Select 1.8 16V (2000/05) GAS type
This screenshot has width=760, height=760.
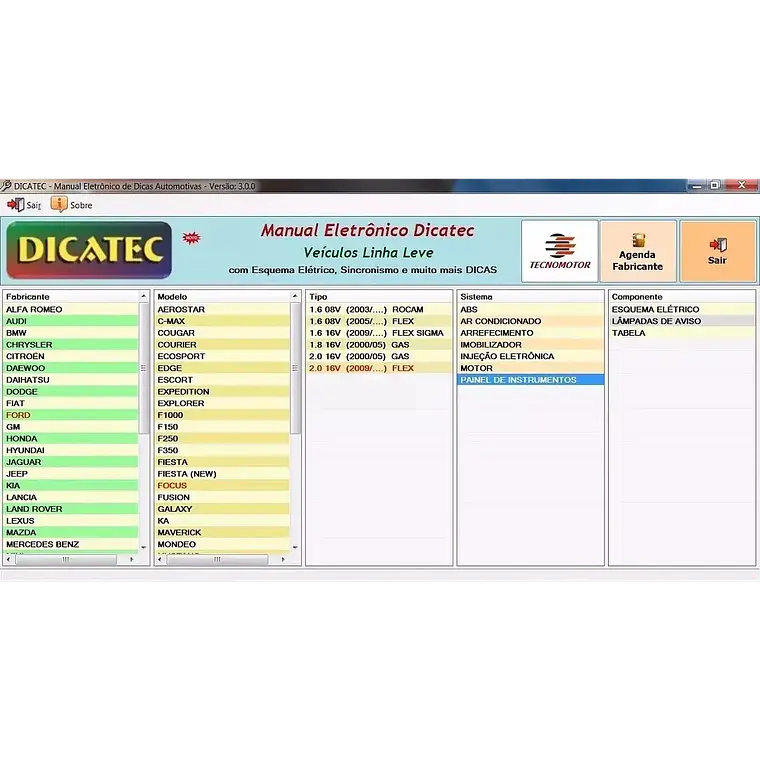(379, 345)
